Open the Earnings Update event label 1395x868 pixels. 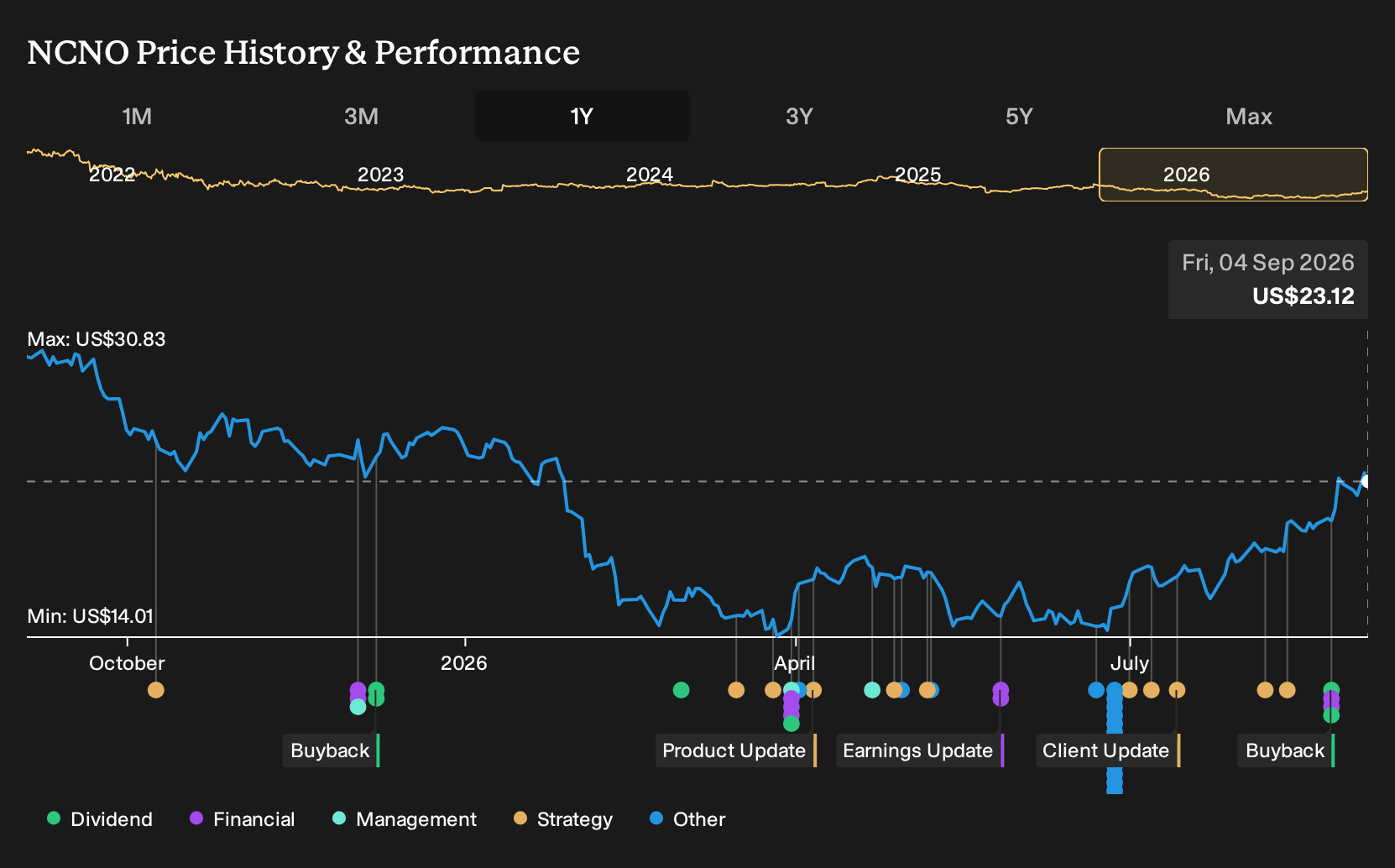pos(920,750)
